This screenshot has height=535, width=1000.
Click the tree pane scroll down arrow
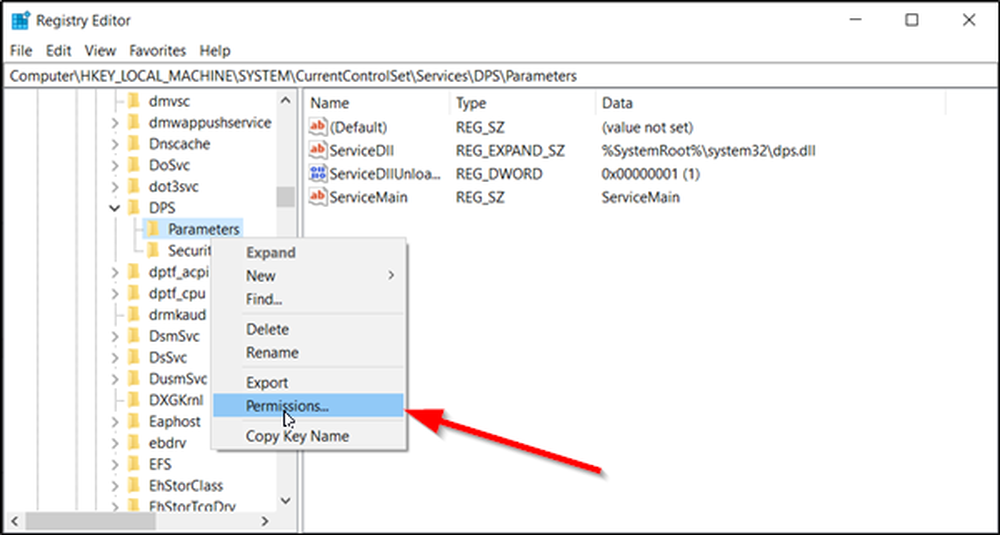(285, 499)
